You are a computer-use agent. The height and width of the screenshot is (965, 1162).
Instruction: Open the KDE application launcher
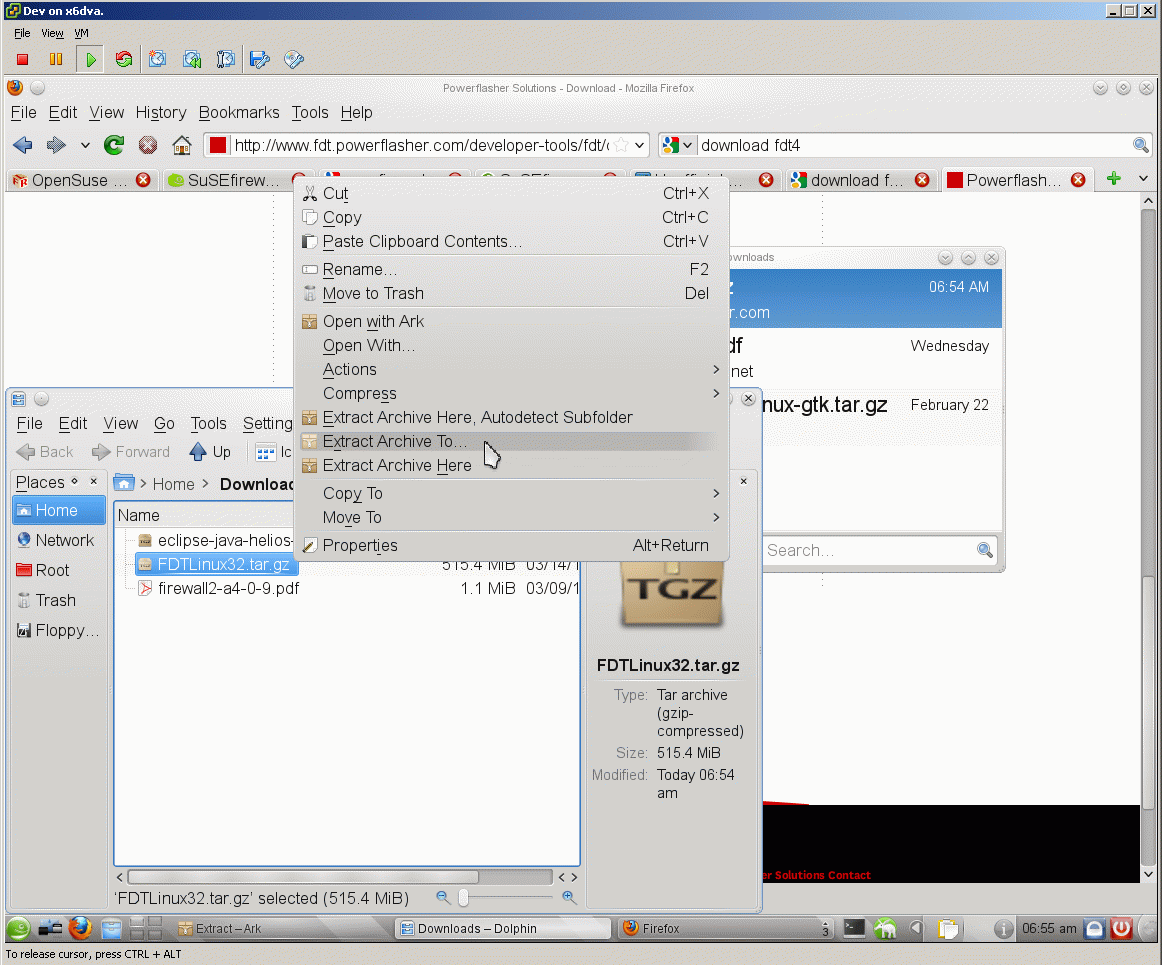pyautogui.click(x=19, y=928)
